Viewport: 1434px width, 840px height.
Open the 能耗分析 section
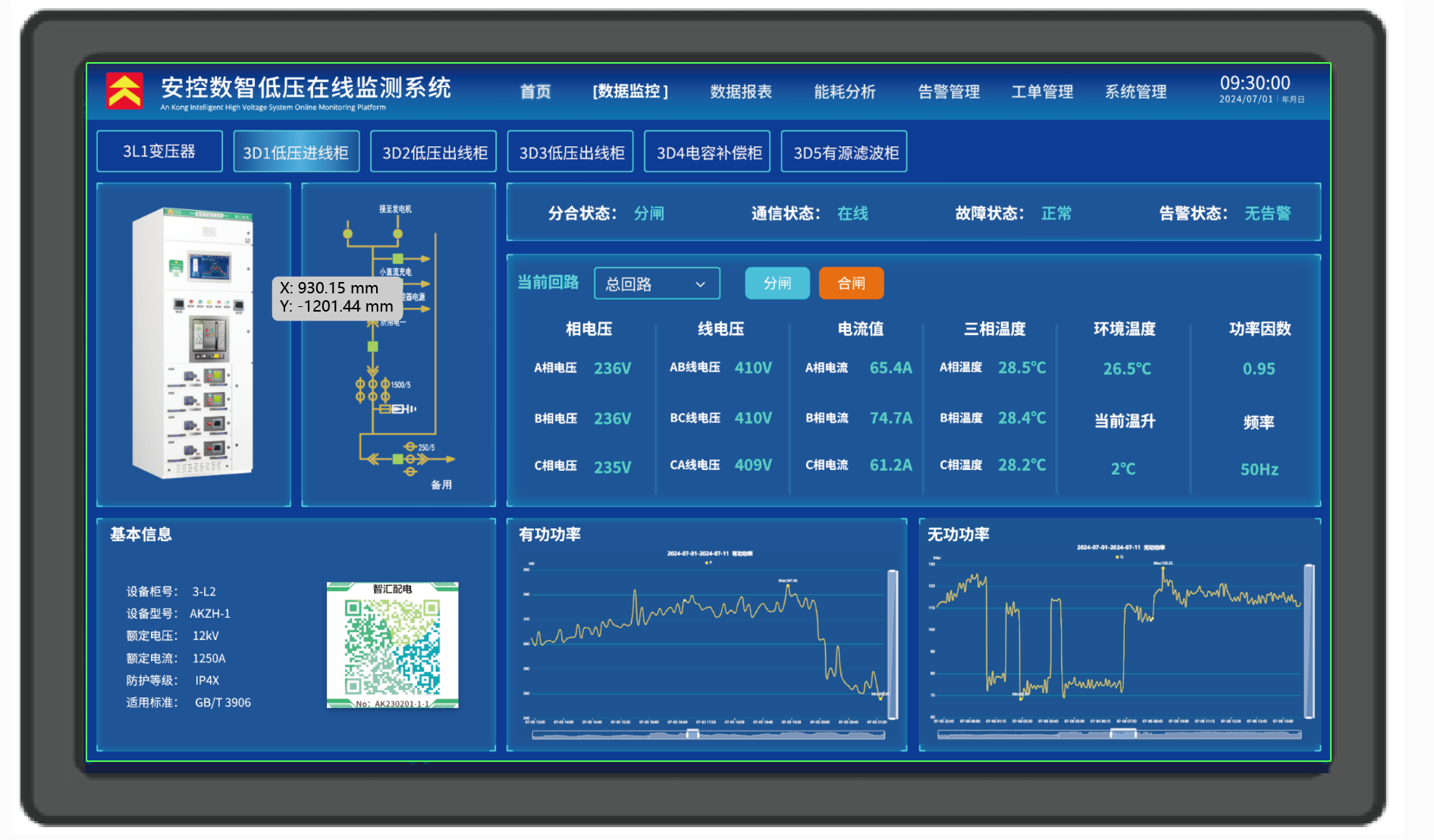[x=845, y=91]
